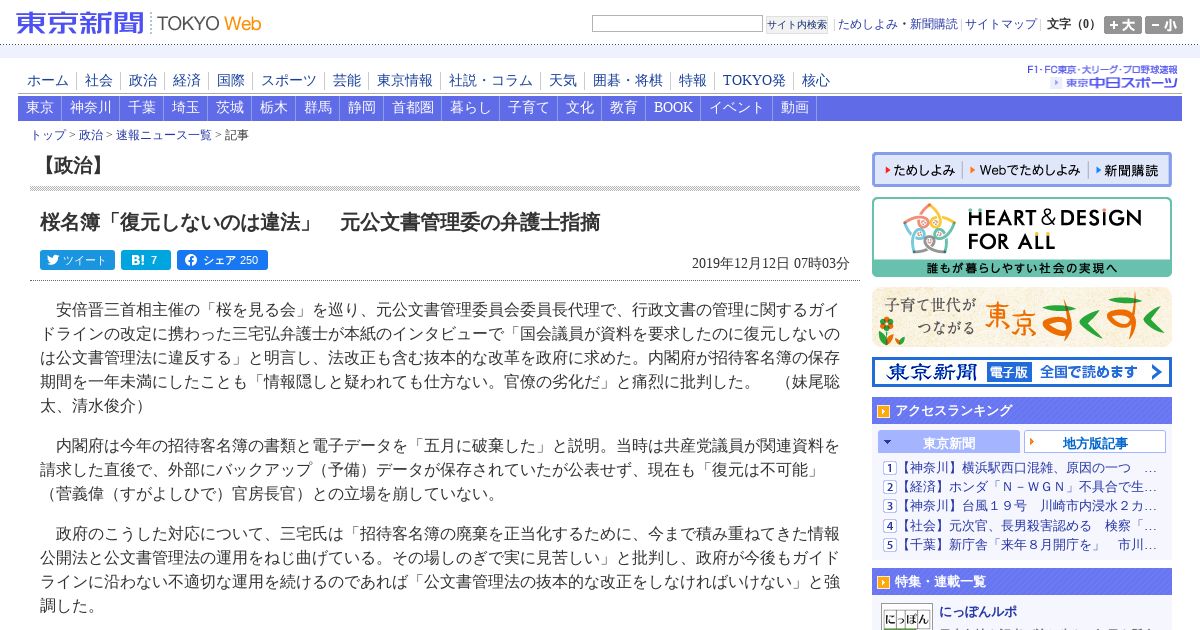
Task: Open the 政治 section in main menu
Action: (143, 81)
